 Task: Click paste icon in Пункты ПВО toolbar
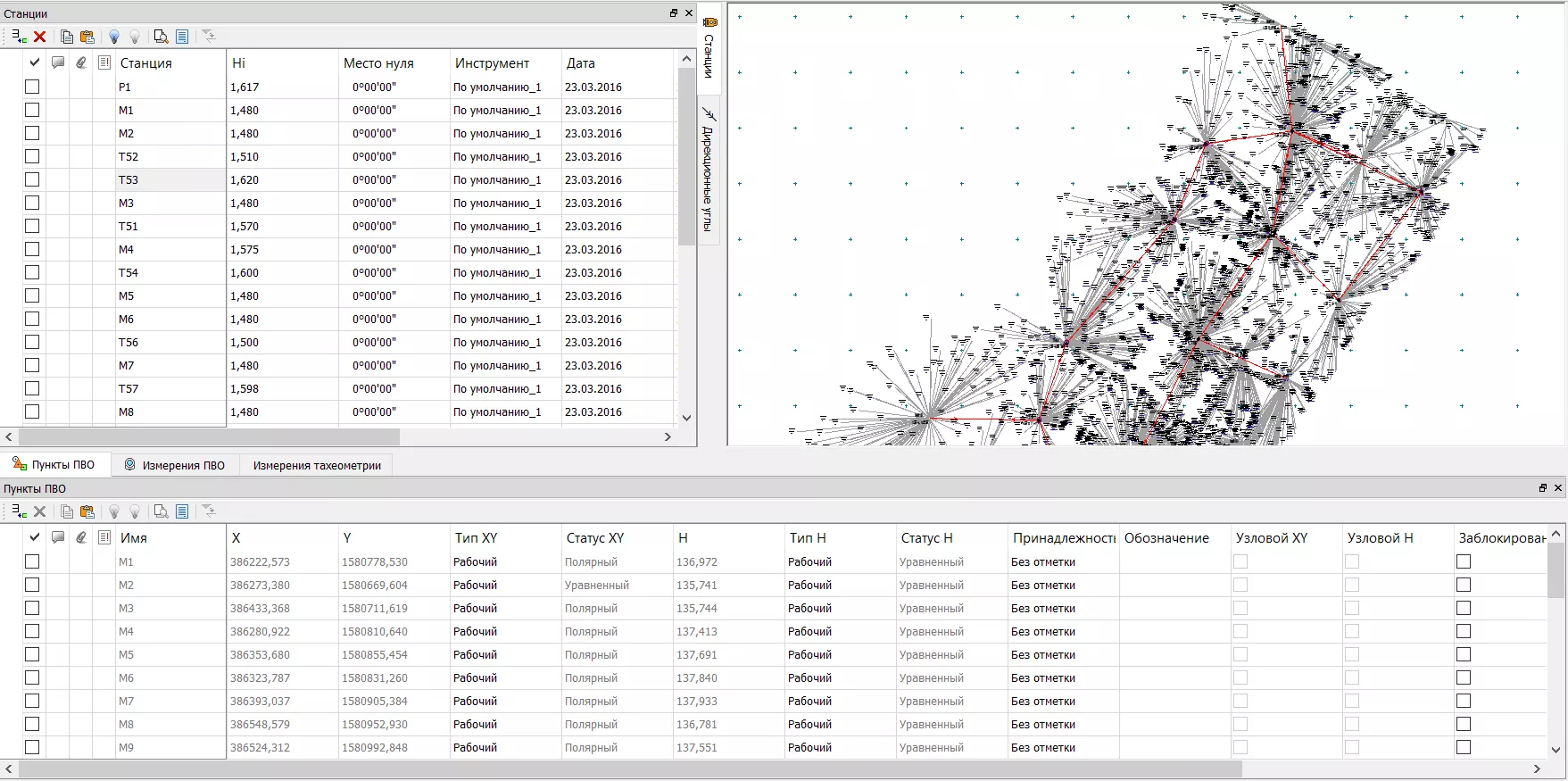(87, 511)
